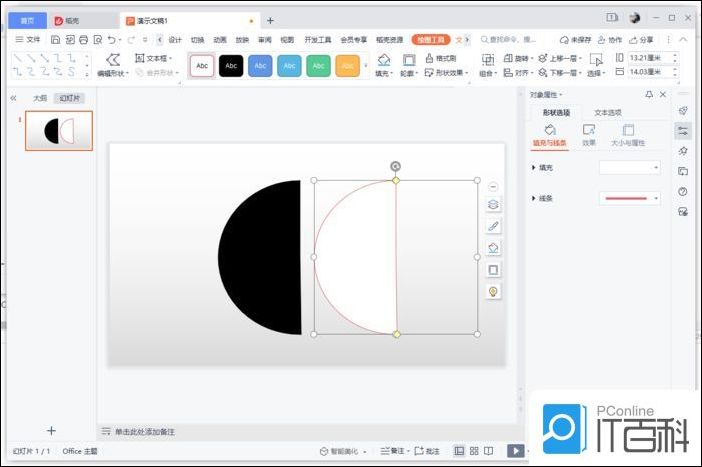Viewport: 702px width, 467px height.
Task: Click the help question mark sidebar icon
Action: tap(683, 191)
